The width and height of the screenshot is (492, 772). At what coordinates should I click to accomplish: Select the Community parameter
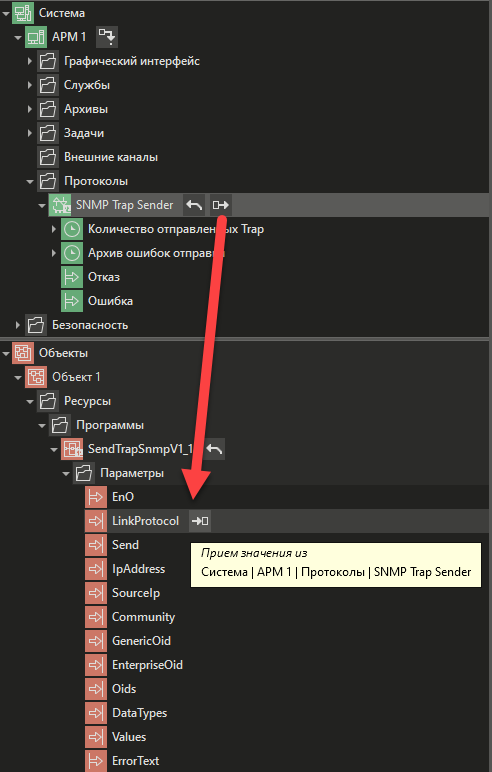click(143, 617)
